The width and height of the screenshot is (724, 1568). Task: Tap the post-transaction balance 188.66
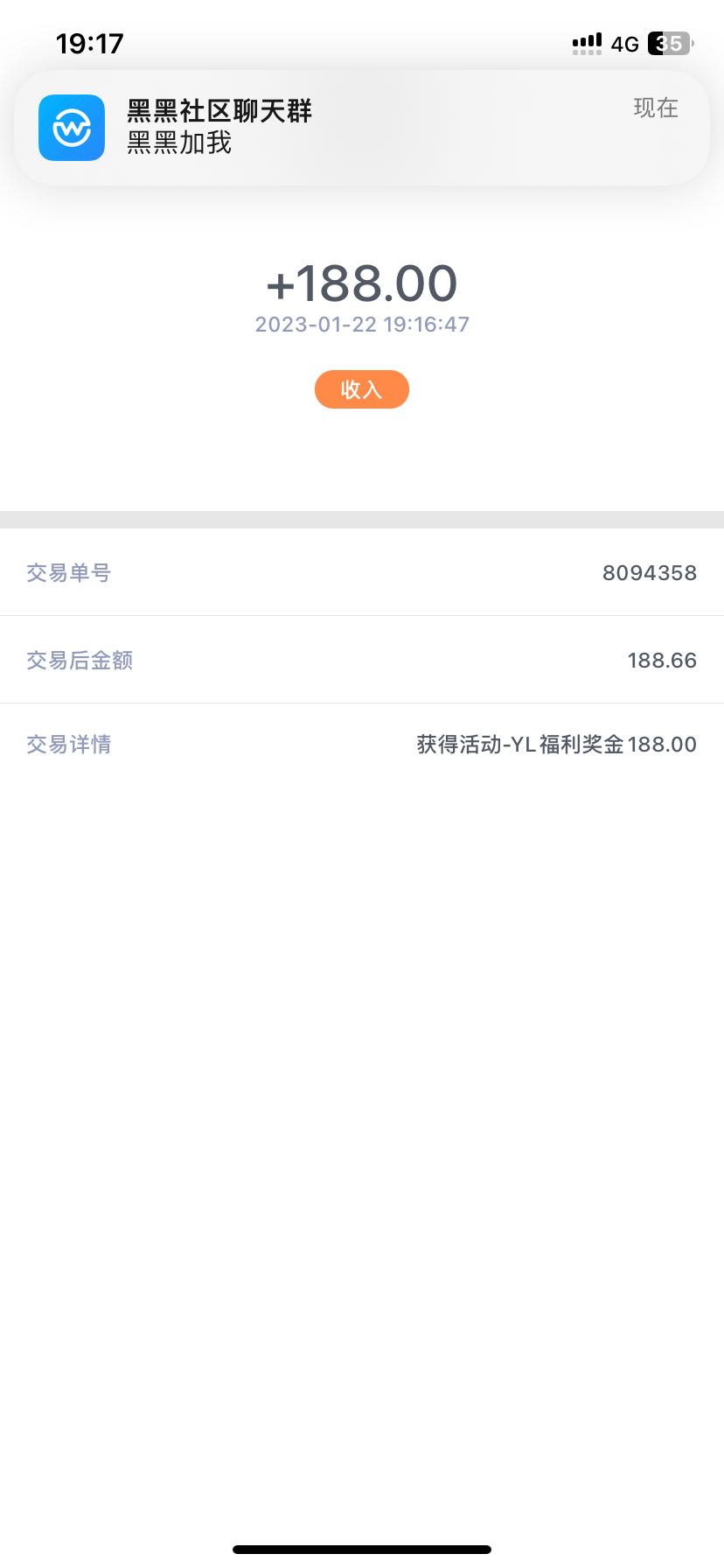[x=661, y=661]
